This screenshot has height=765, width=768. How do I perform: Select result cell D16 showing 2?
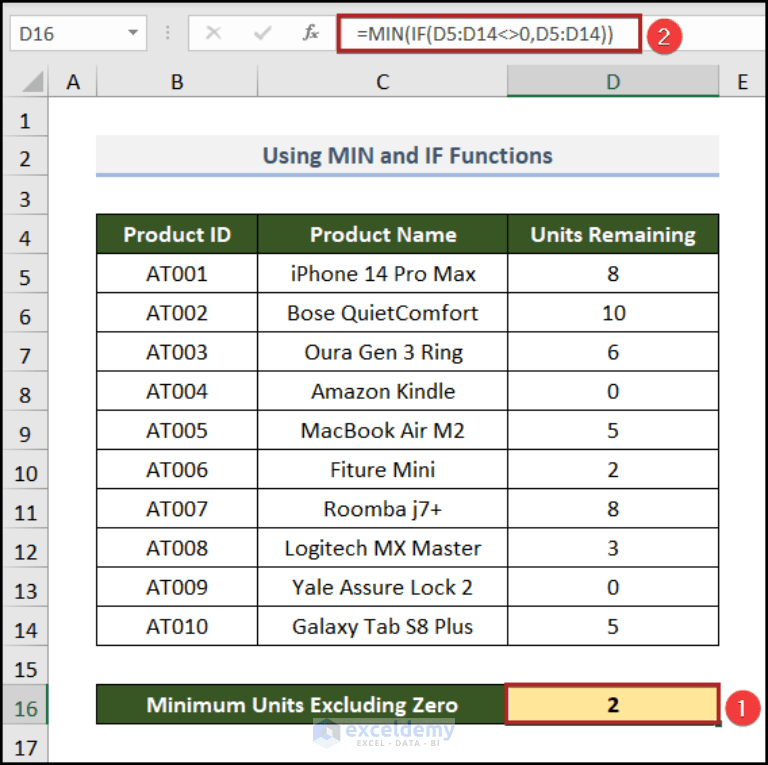(x=613, y=704)
